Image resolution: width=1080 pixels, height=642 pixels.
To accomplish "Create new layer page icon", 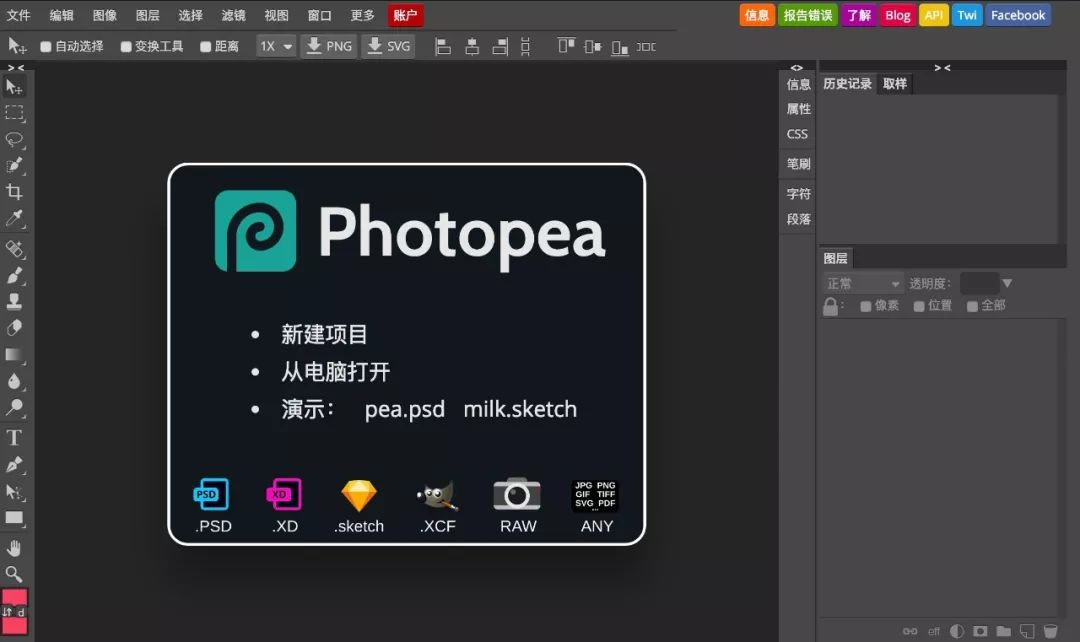I will pyautogui.click(x=1027, y=631).
